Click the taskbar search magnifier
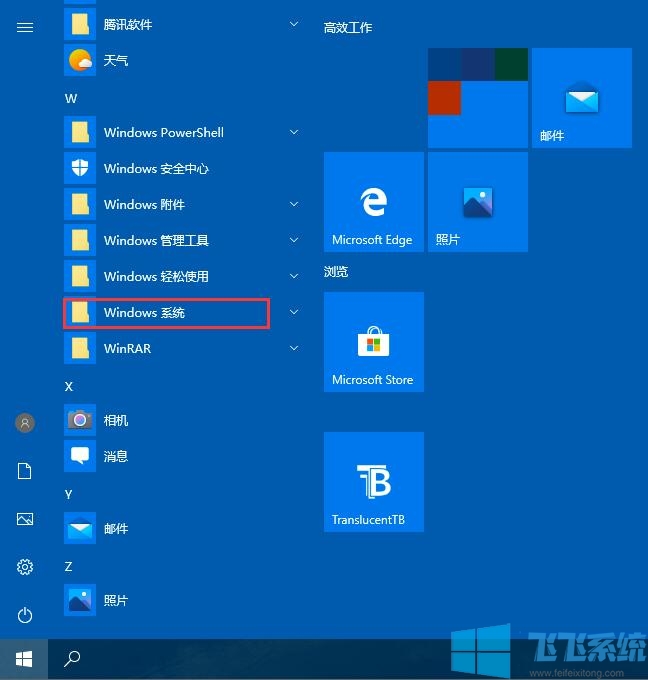 [x=72, y=659]
